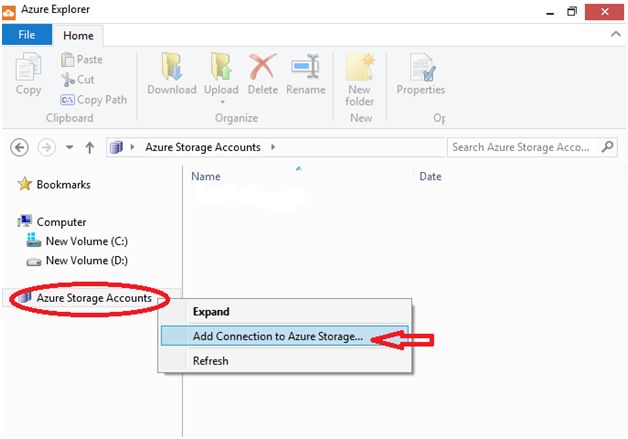
Task: Open New Volume (C:) drive
Action: (87, 242)
